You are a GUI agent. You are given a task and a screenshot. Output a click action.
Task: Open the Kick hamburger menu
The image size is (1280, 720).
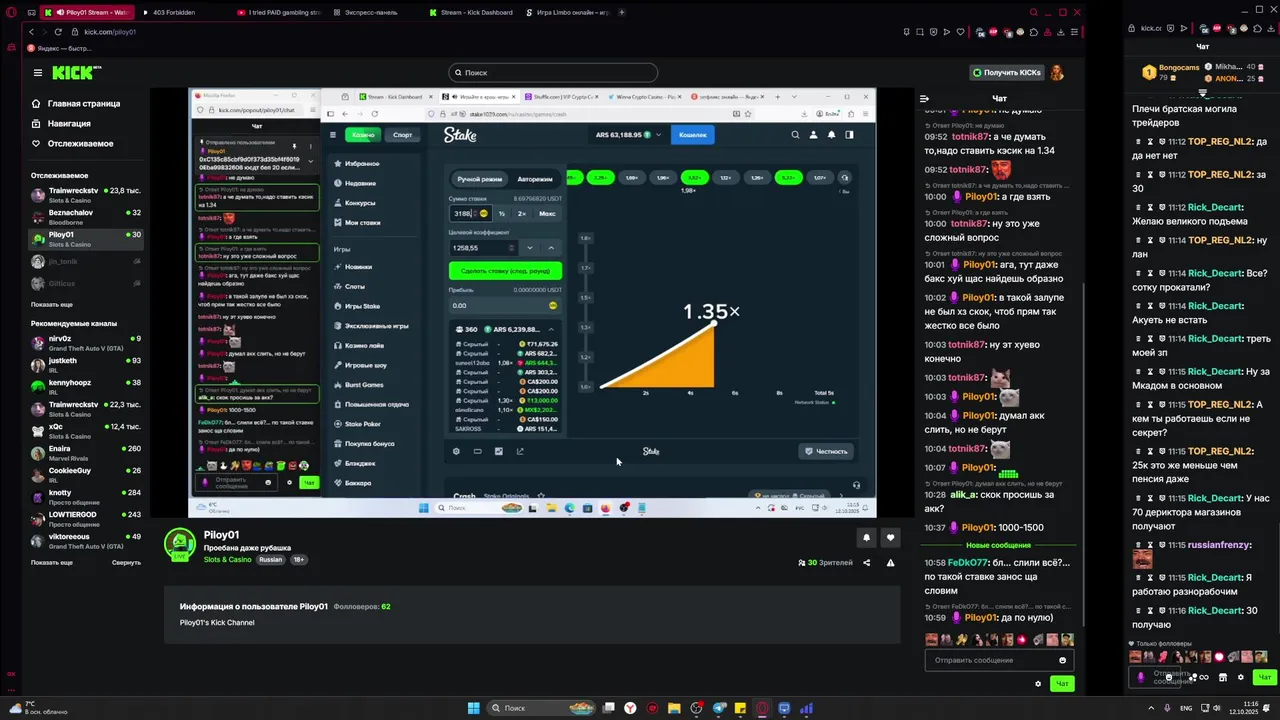coord(38,72)
